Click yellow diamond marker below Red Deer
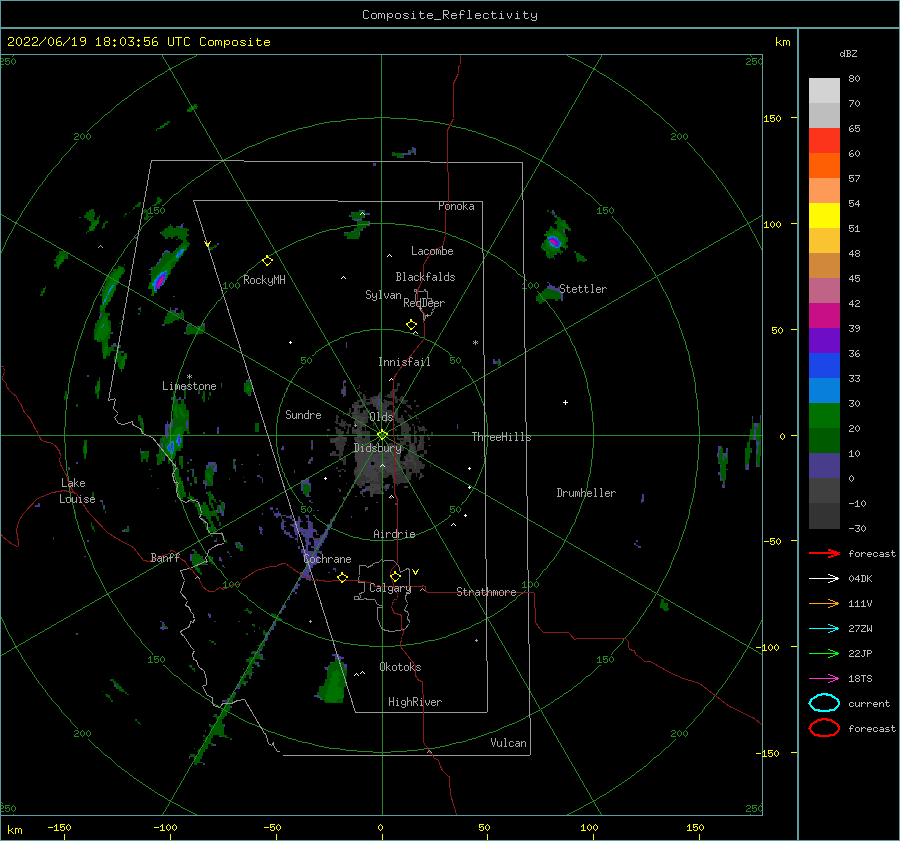This screenshot has width=900, height=841. coord(411,325)
